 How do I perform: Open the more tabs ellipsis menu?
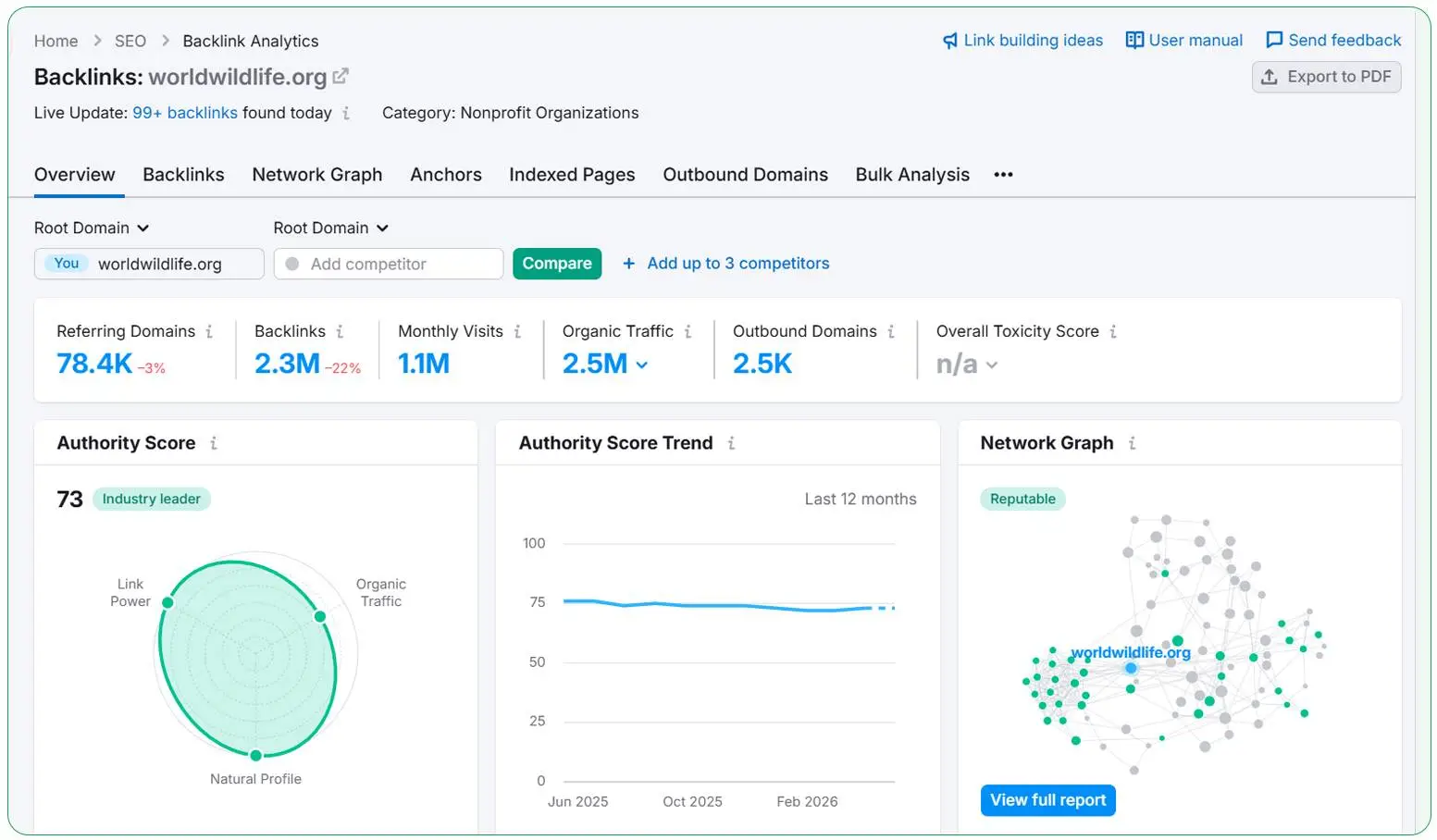click(x=1003, y=175)
